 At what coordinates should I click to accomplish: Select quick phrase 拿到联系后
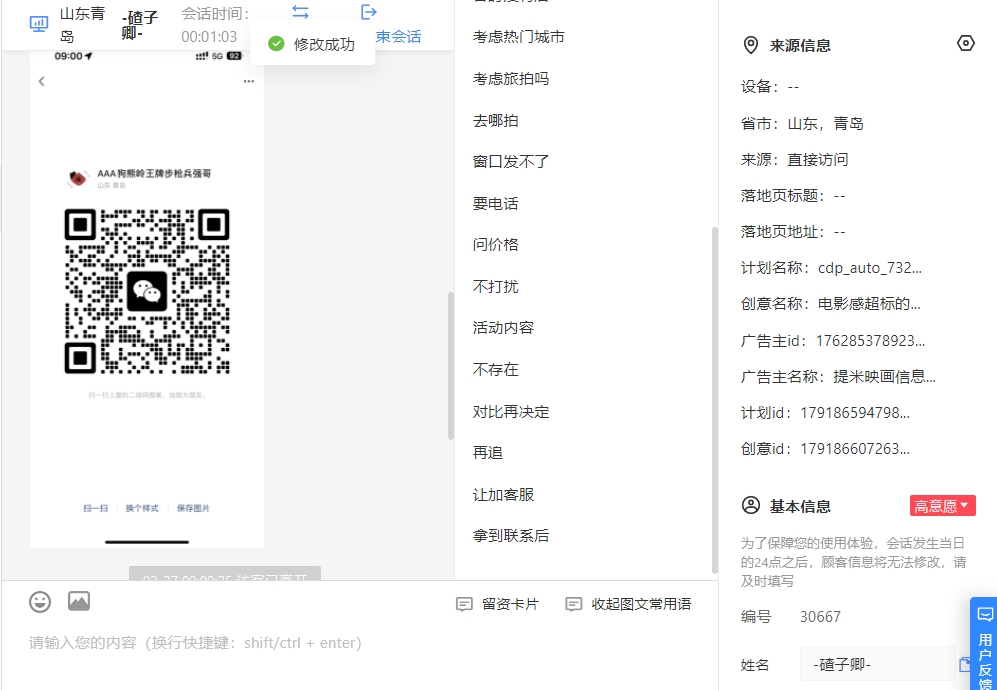511,535
